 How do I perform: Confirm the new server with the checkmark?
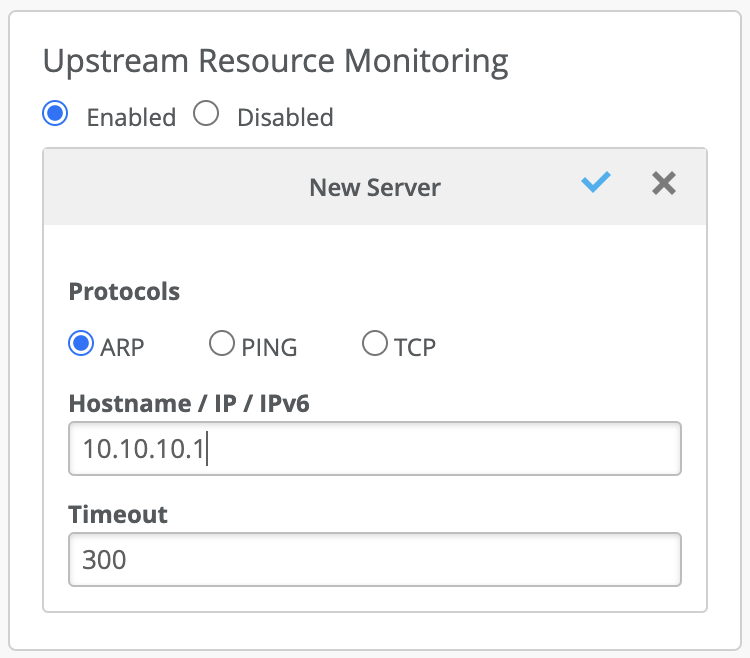pos(596,182)
